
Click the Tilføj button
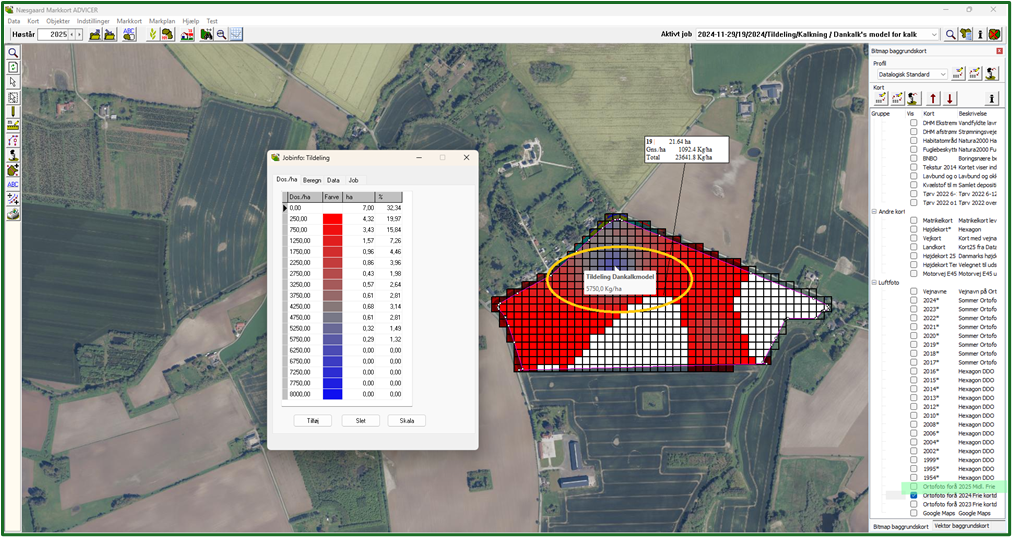point(313,421)
